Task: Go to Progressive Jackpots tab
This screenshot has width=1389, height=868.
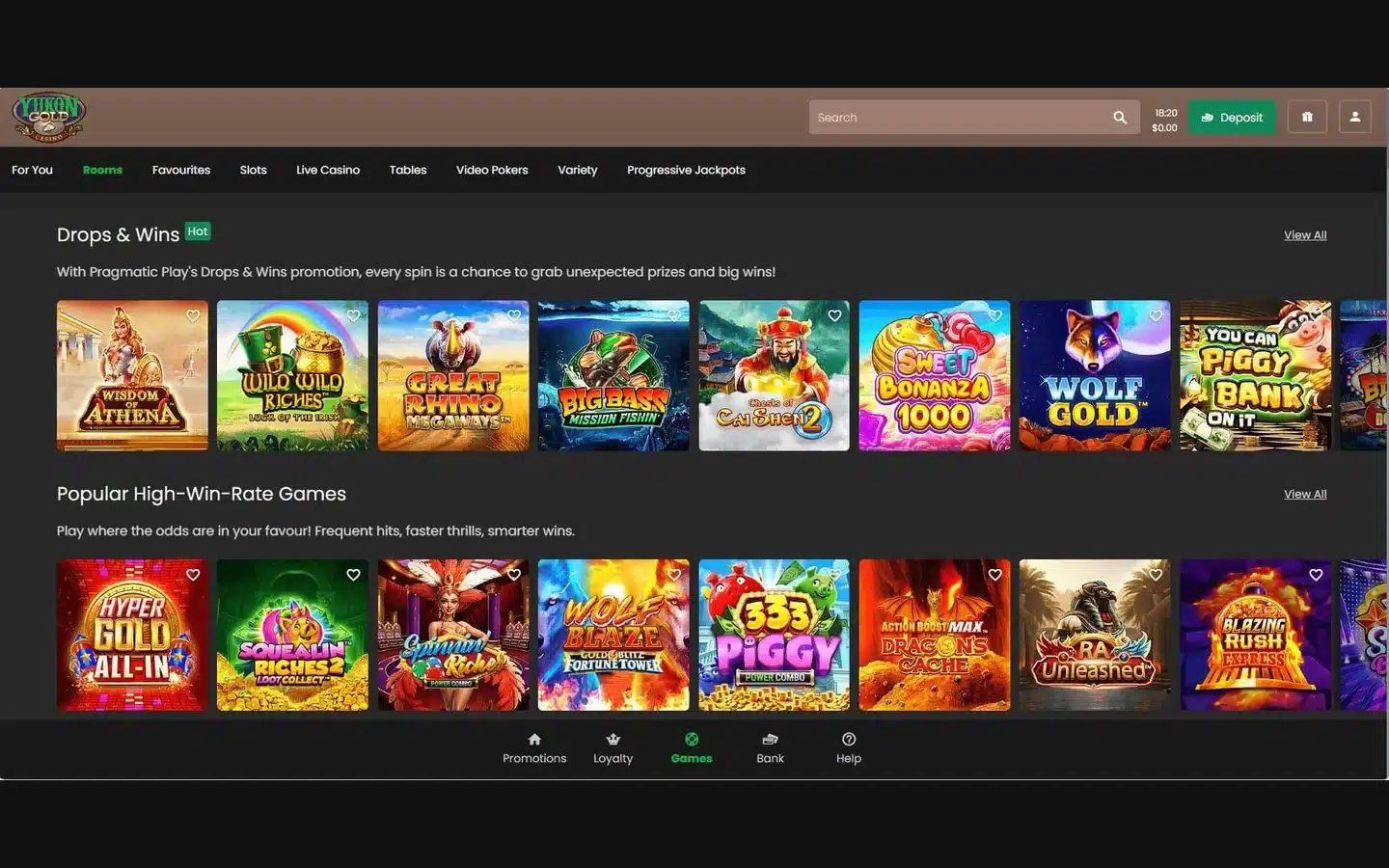Action: (x=686, y=170)
